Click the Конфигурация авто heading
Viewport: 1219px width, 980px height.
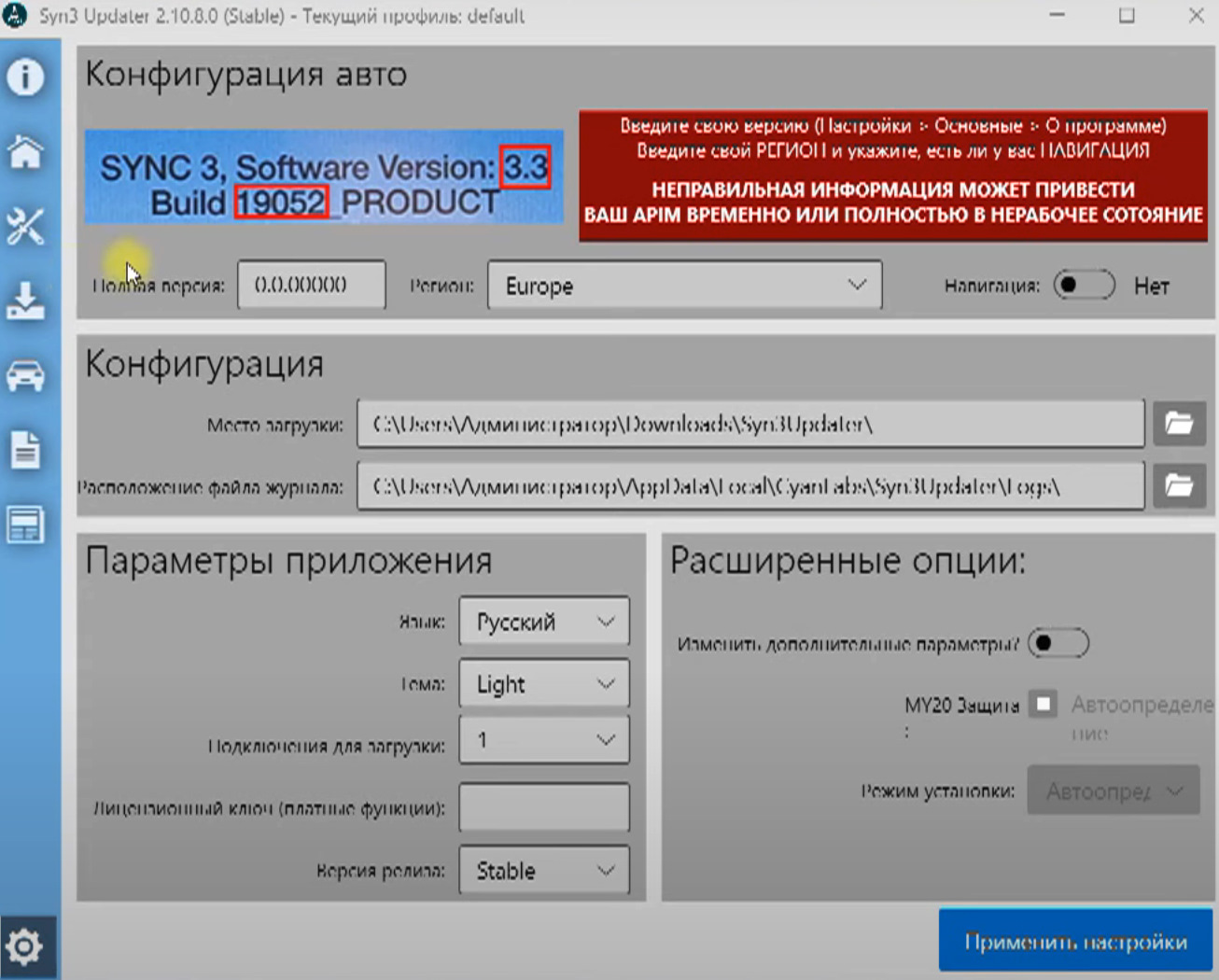coord(246,75)
